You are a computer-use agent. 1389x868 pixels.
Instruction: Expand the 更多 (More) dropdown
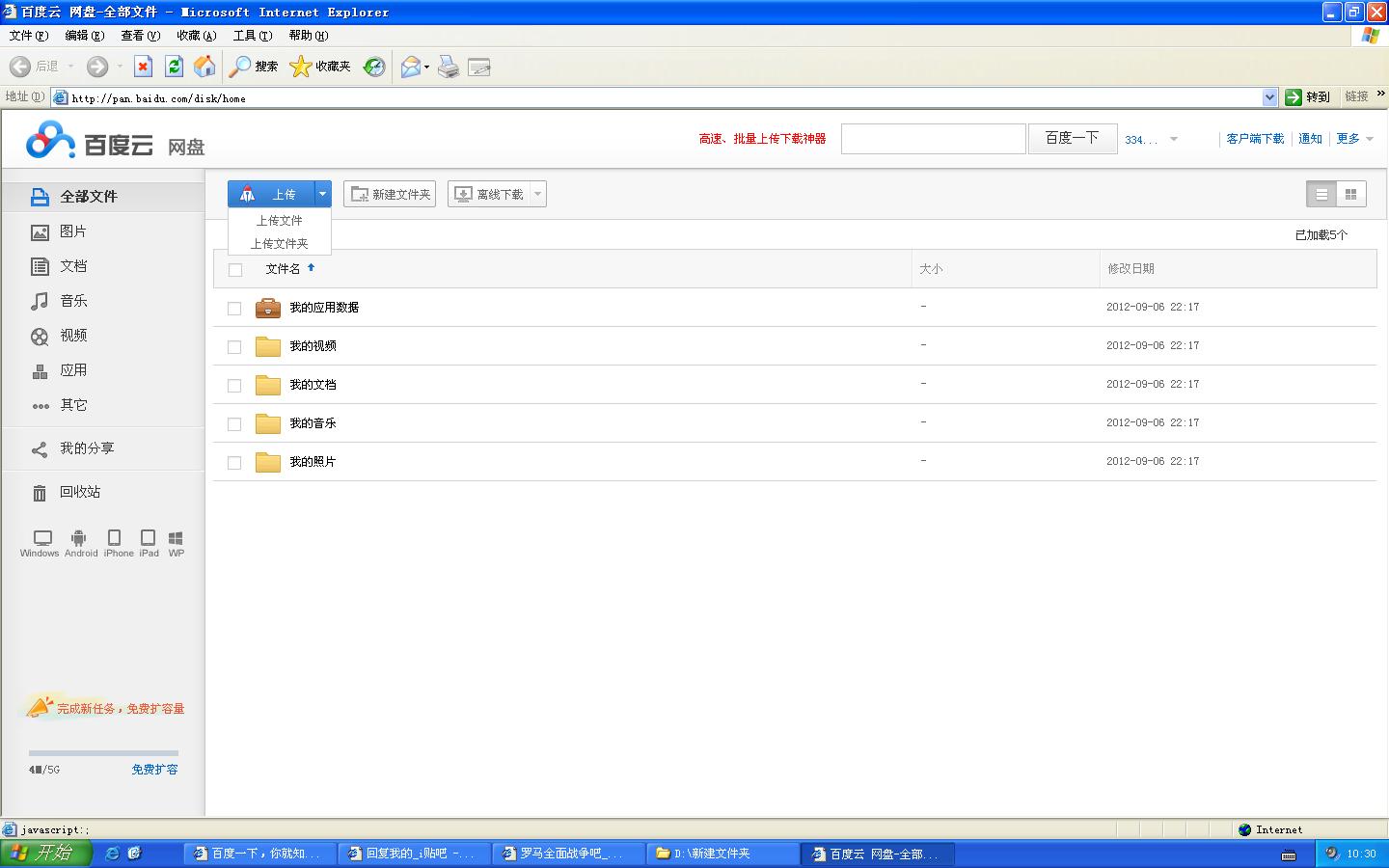tap(1370, 139)
